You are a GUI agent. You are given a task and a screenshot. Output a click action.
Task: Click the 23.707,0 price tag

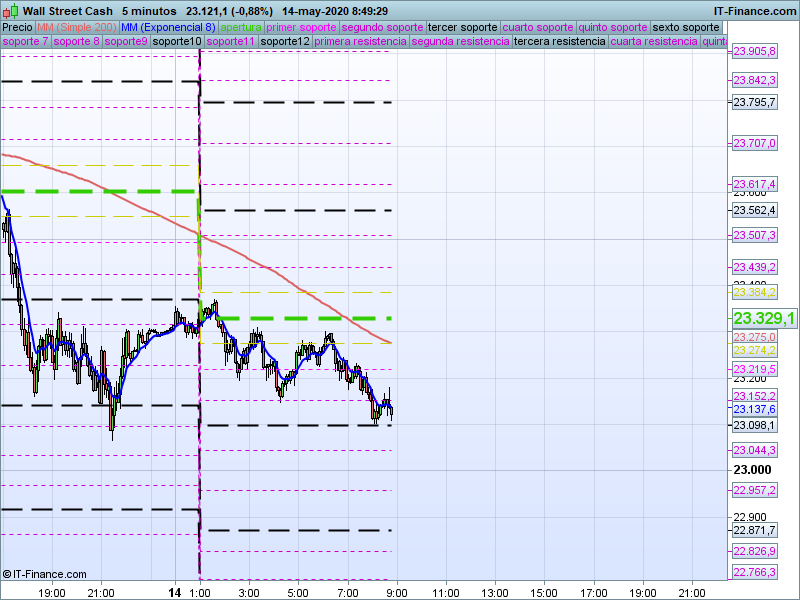755,143
